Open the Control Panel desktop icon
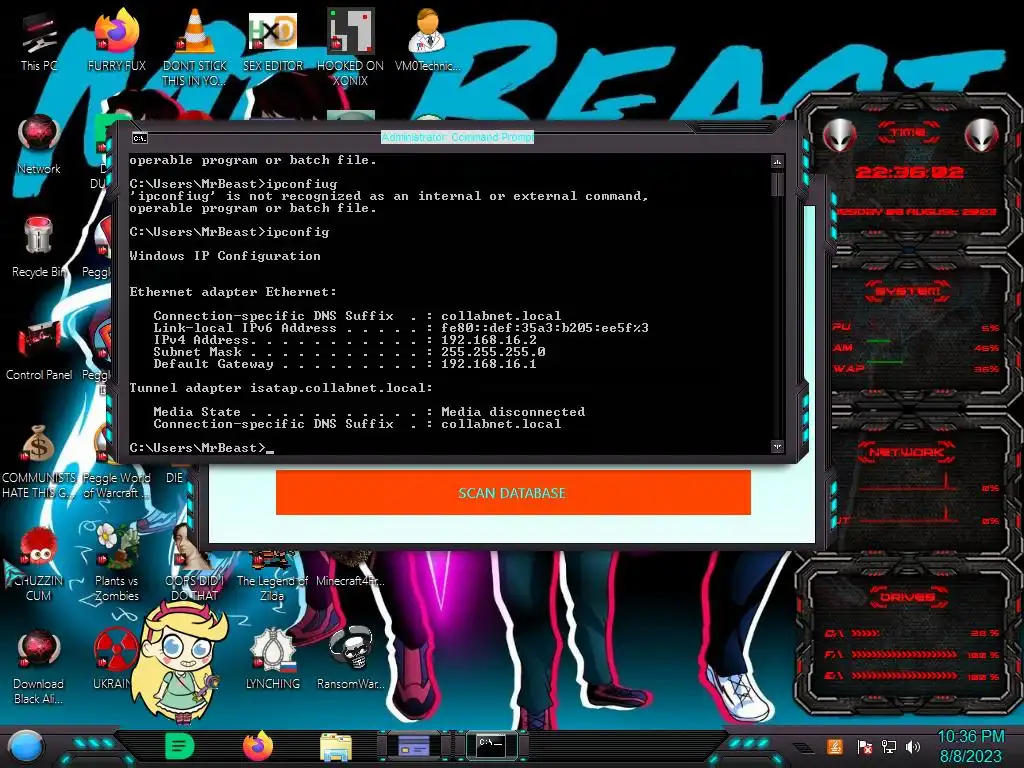Viewport: 1024px width, 768px height. pyautogui.click(x=39, y=350)
